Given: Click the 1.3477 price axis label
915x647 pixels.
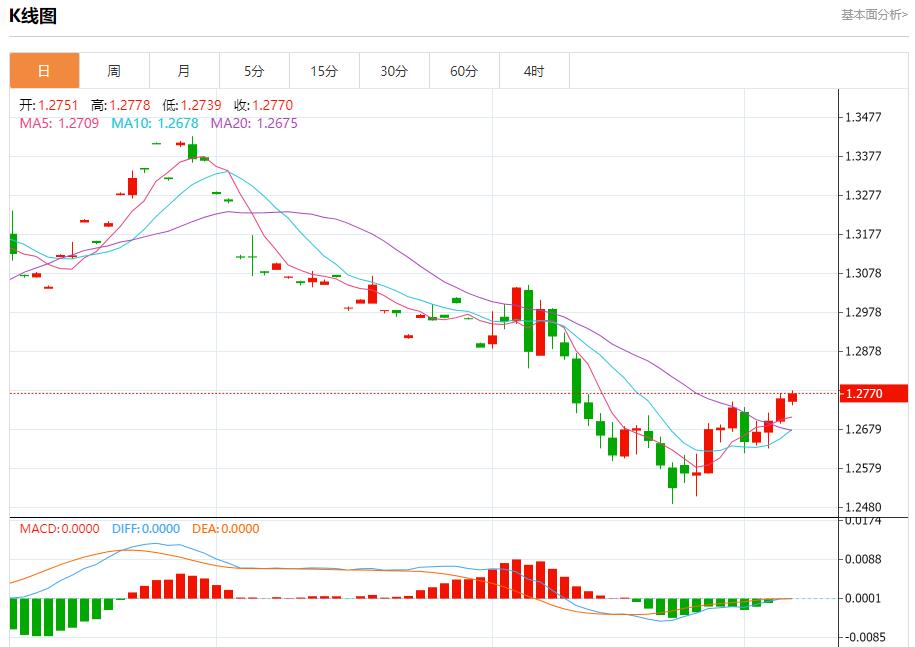Looking at the screenshot, I should point(862,117).
